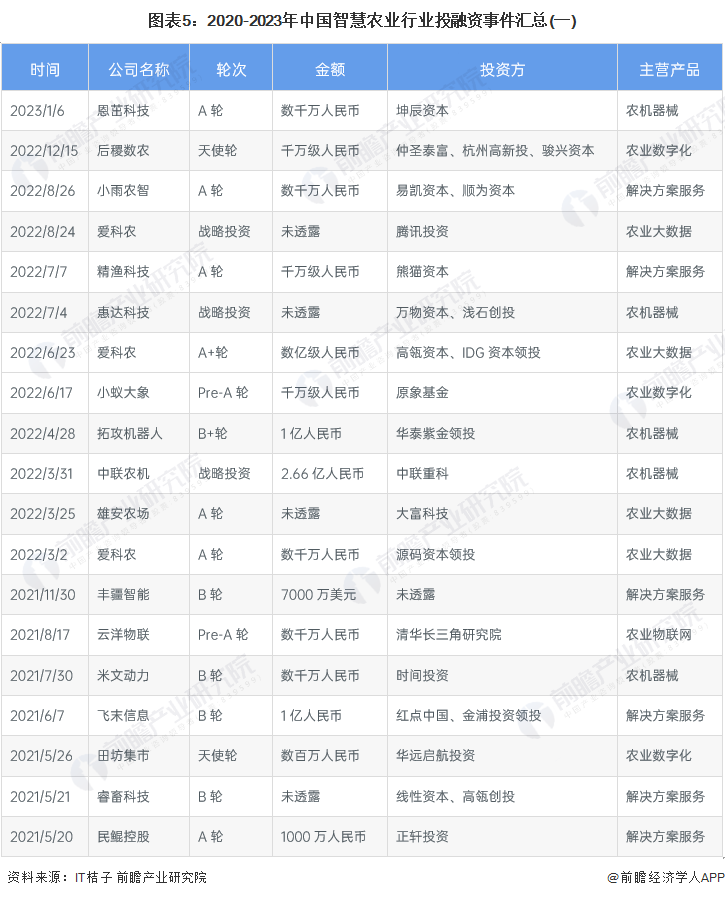Click the 金额 column header

(330, 69)
